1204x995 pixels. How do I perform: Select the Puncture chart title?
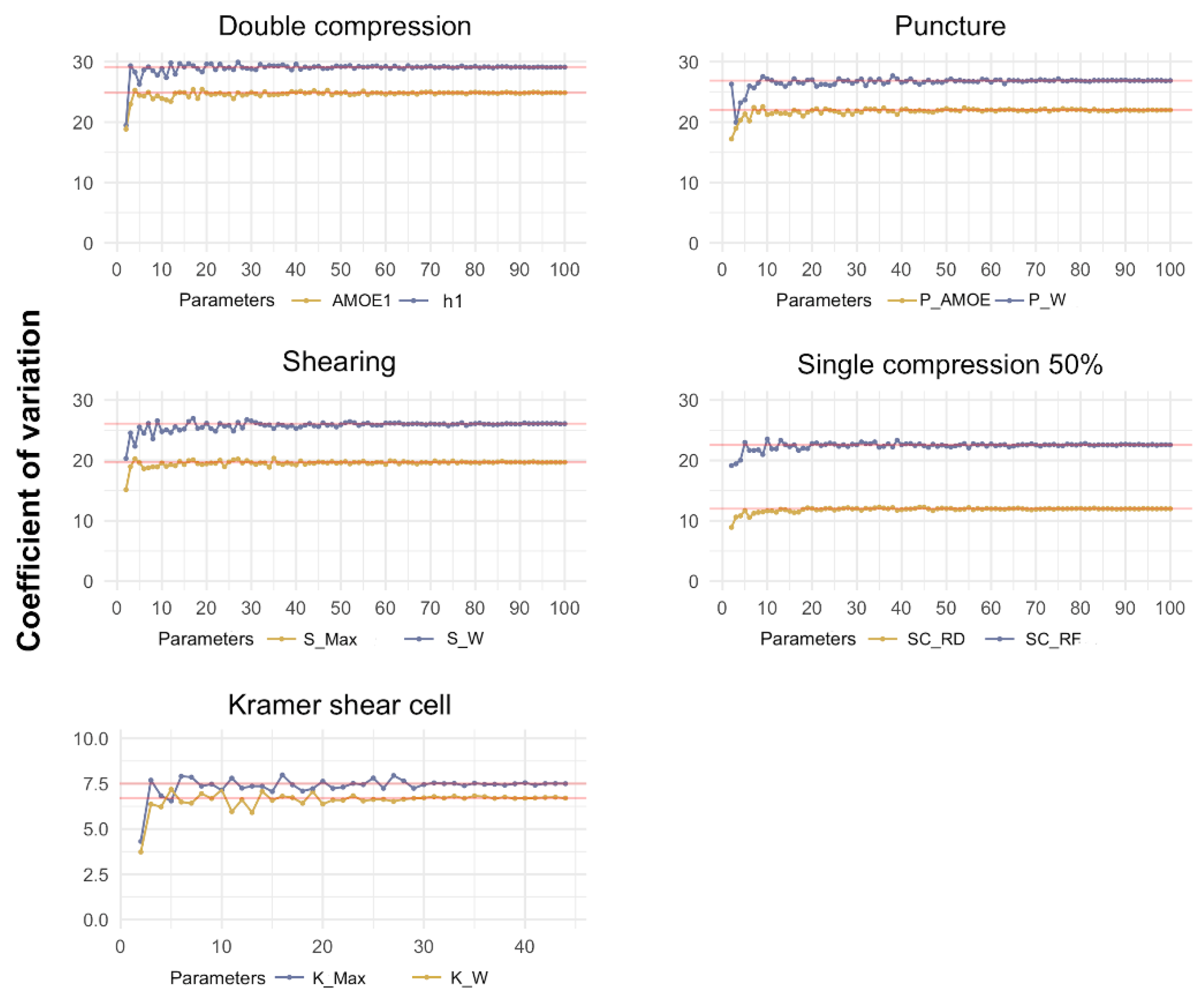950,26
